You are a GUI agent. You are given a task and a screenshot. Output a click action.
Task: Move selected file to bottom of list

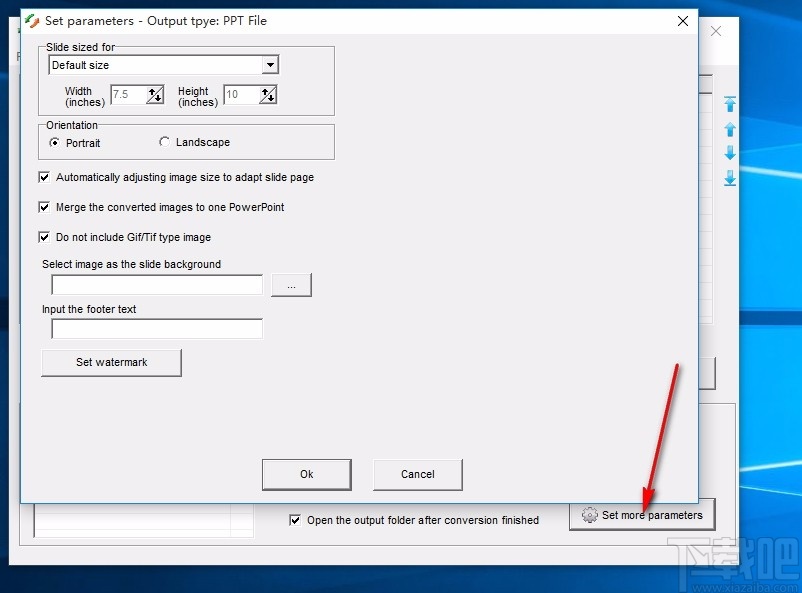tap(730, 178)
